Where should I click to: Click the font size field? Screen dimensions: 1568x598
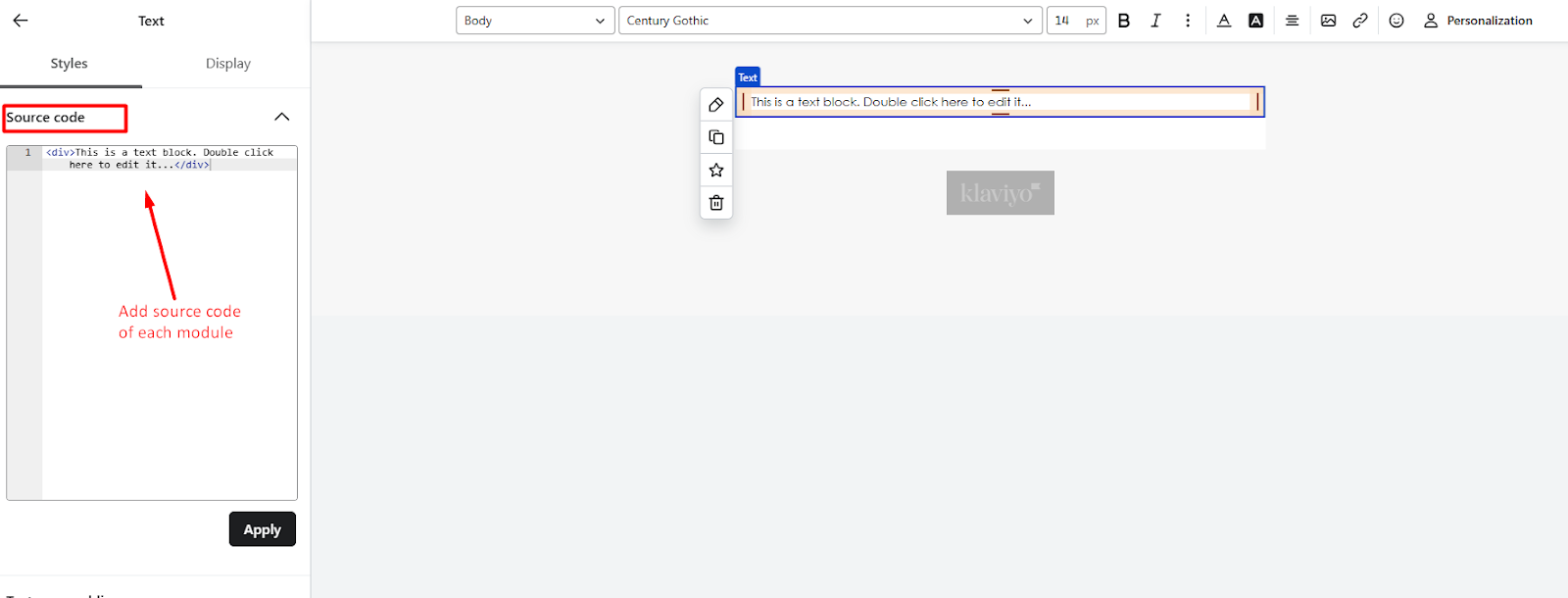pos(1076,21)
